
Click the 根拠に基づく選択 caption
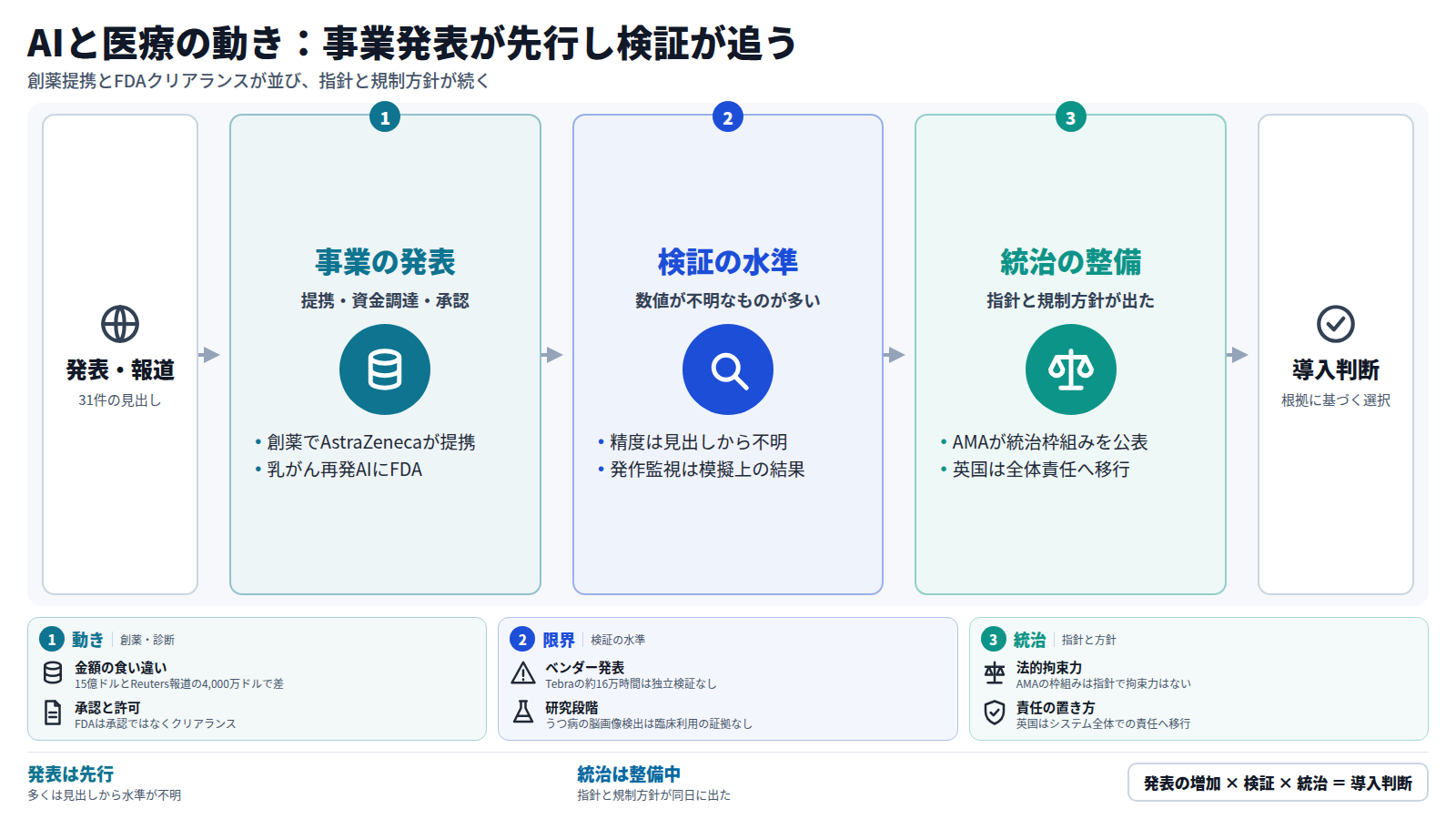tap(1336, 400)
